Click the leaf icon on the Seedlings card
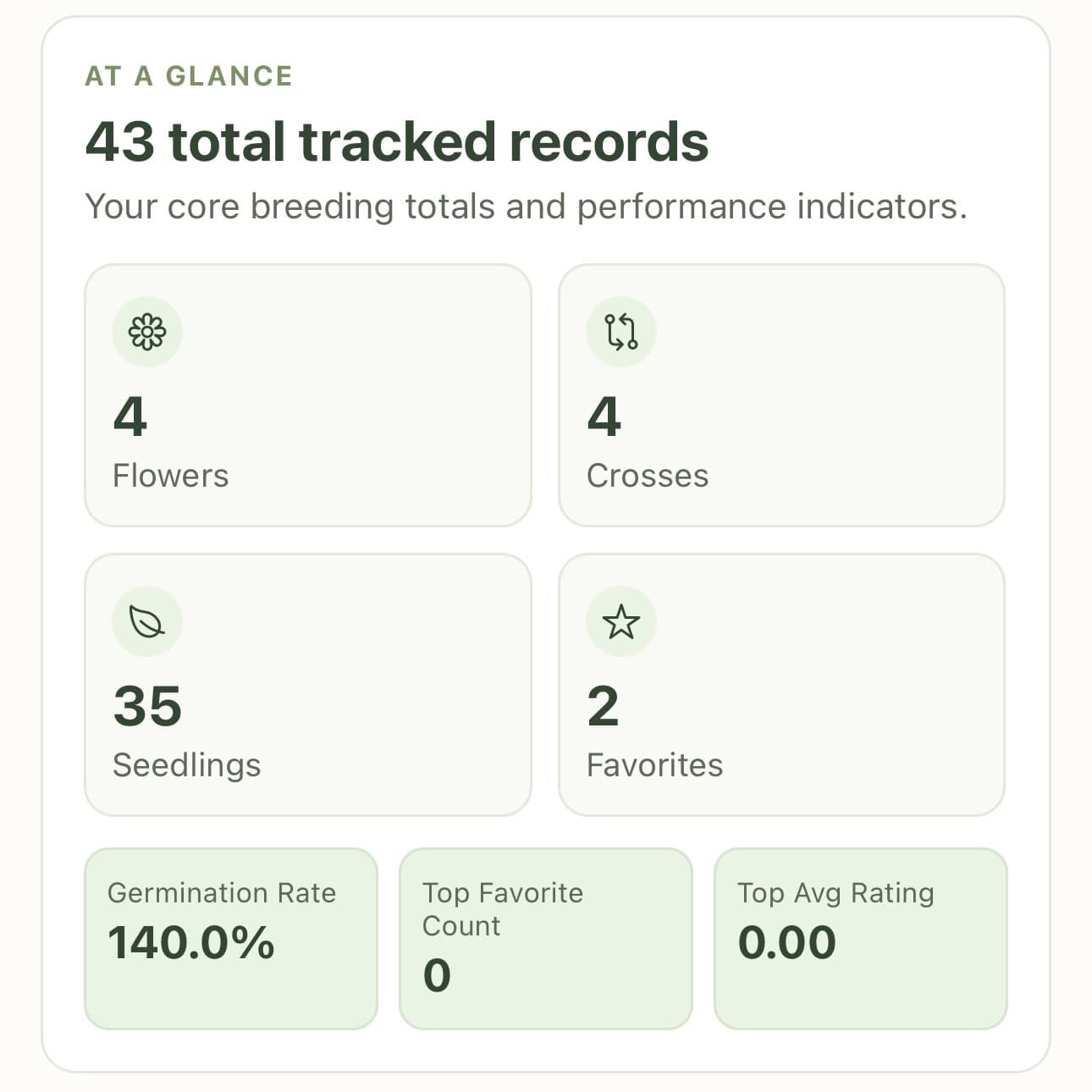Image resolution: width=1092 pixels, height=1092 pixels. tap(147, 620)
